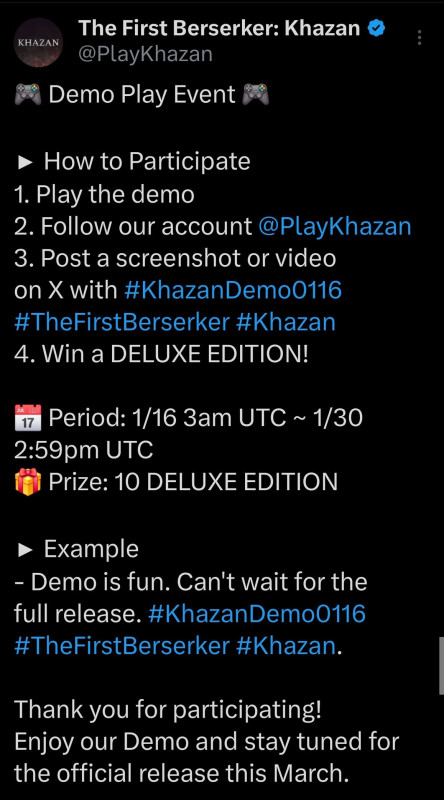
Task: Click the Demo Play Event heading text
Action: 142,95
